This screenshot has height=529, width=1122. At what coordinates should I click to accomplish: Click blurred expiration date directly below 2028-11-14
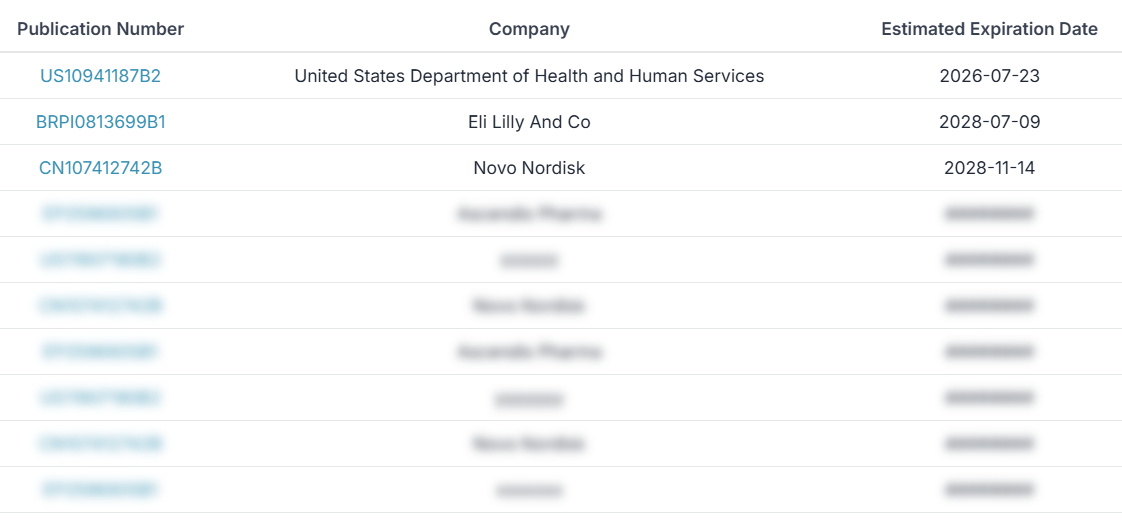[989, 214]
